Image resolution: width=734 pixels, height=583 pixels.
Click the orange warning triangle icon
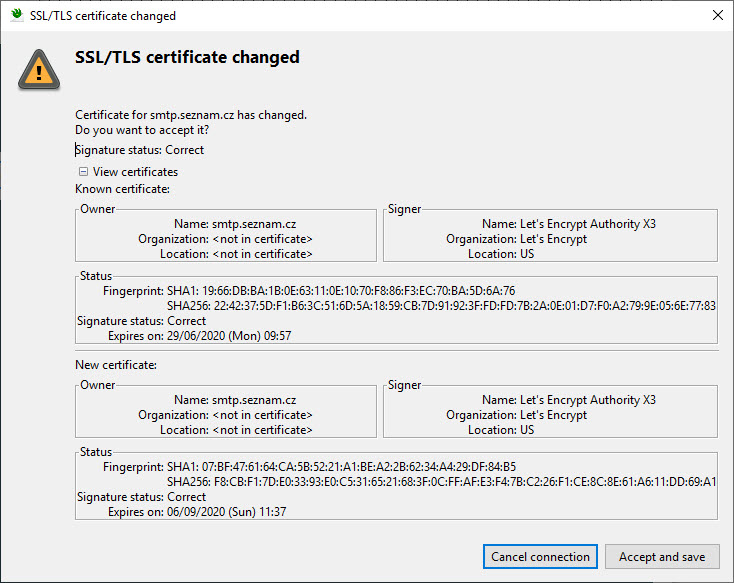39,70
